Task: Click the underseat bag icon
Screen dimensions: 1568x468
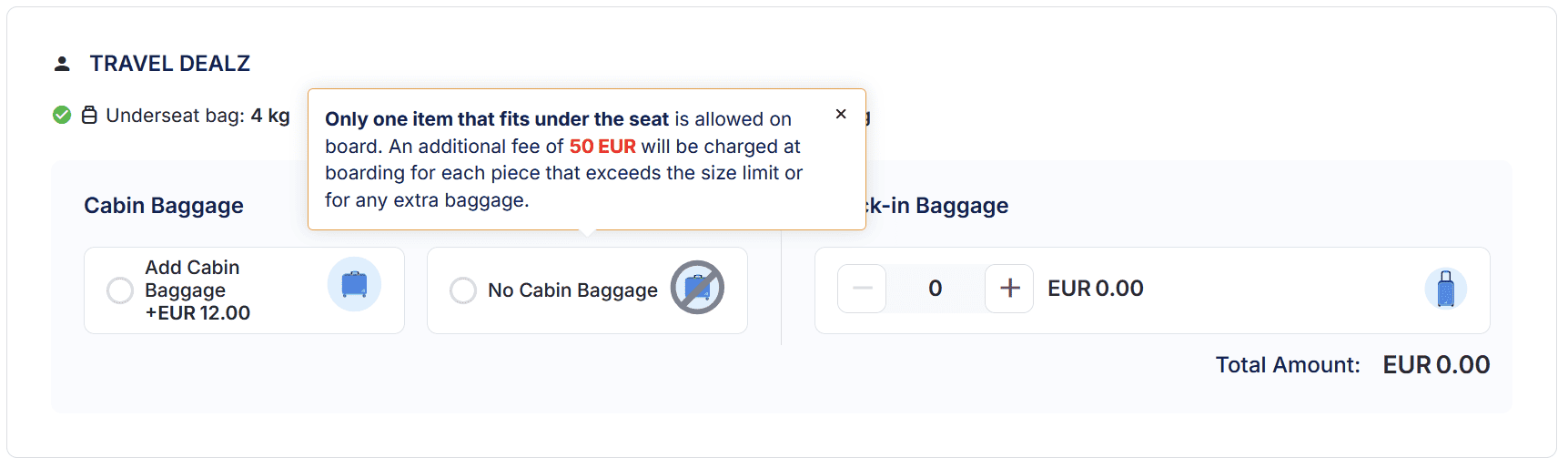Action: [89, 116]
